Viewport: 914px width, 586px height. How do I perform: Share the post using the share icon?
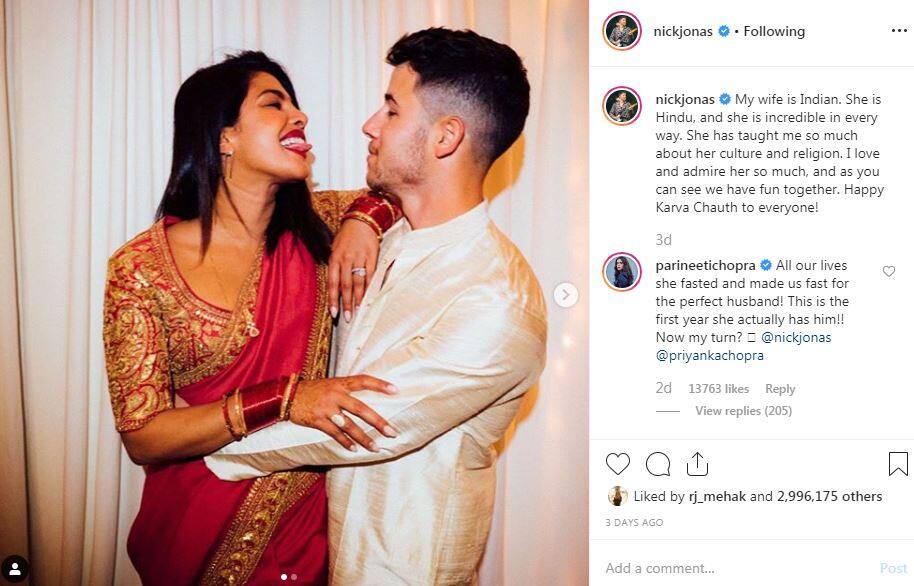[697, 464]
